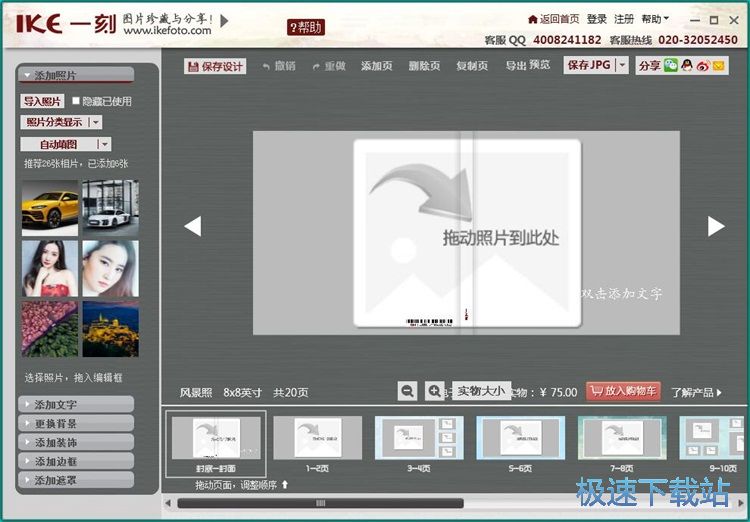The width and height of the screenshot is (750, 522).
Task: Click the play arrow next to logo slogan
Action: (224, 21)
